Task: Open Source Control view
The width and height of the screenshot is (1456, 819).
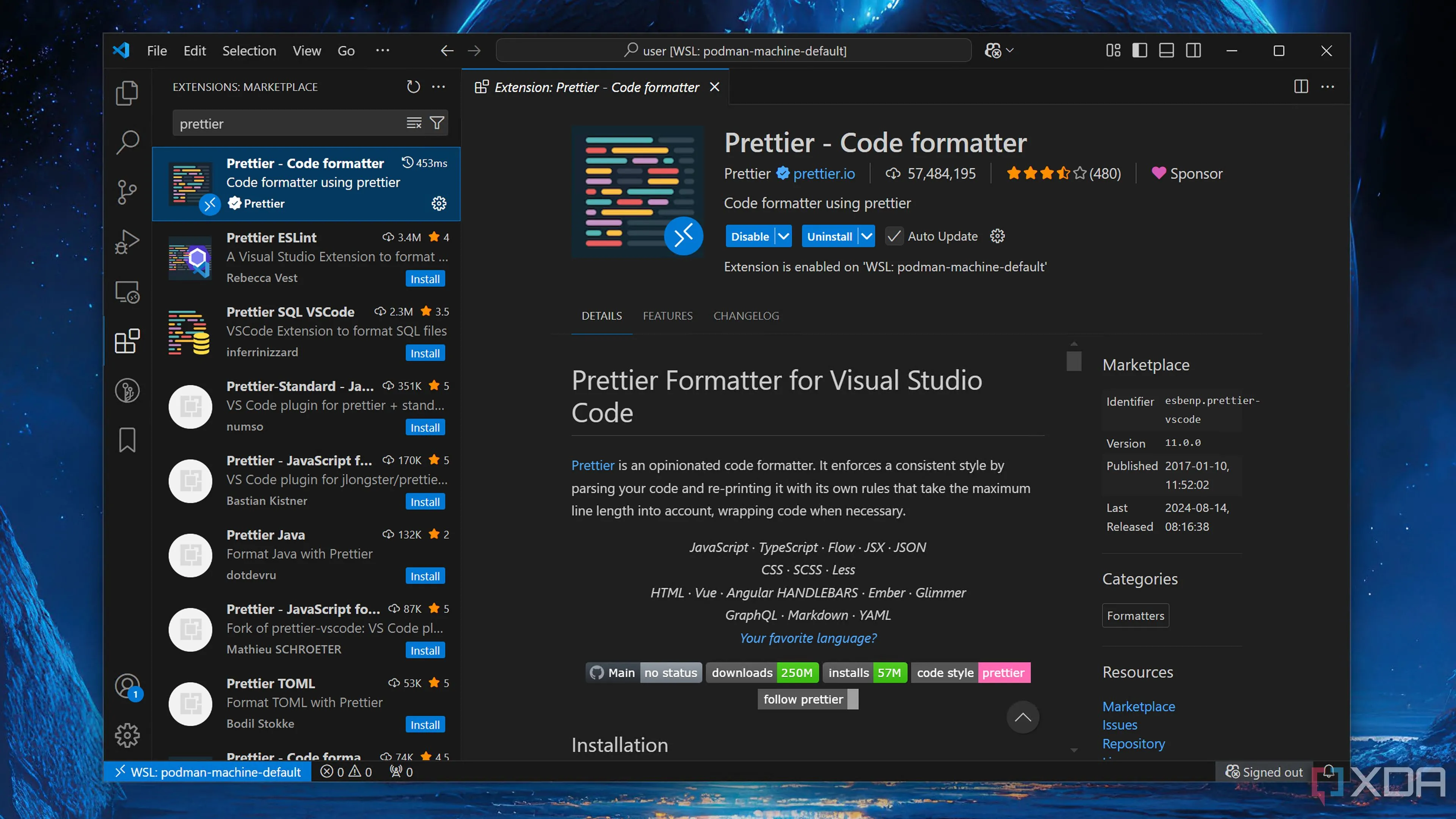Action: tap(127, 192)
